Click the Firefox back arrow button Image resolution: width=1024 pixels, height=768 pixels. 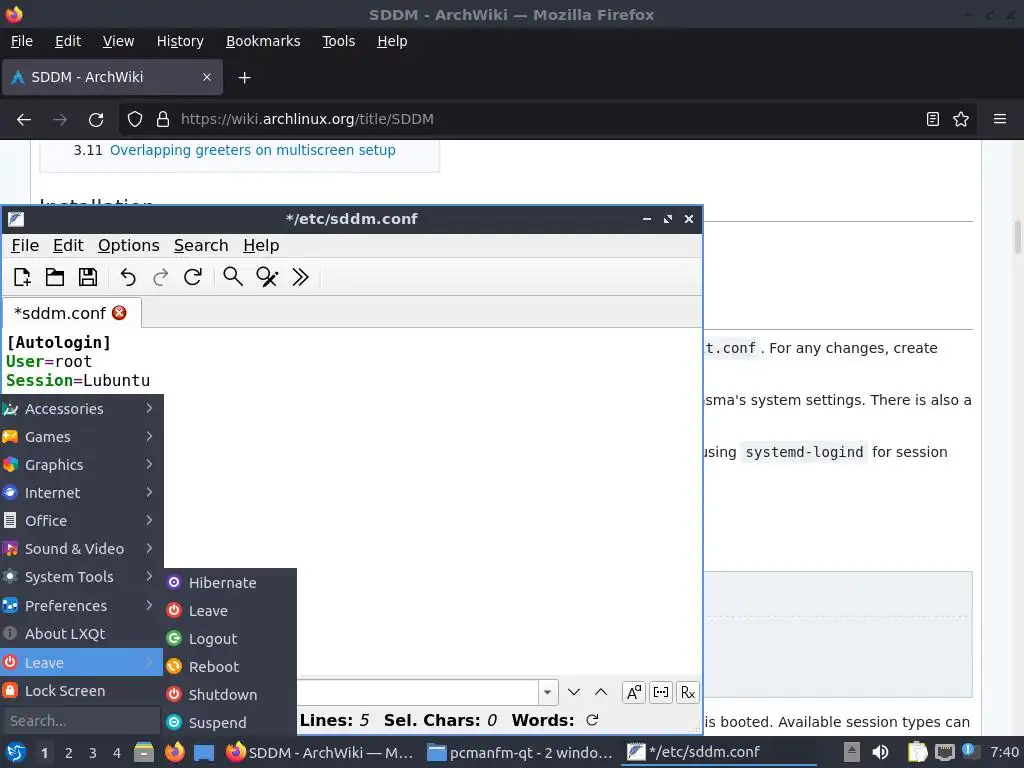click(x=24, y=120)
